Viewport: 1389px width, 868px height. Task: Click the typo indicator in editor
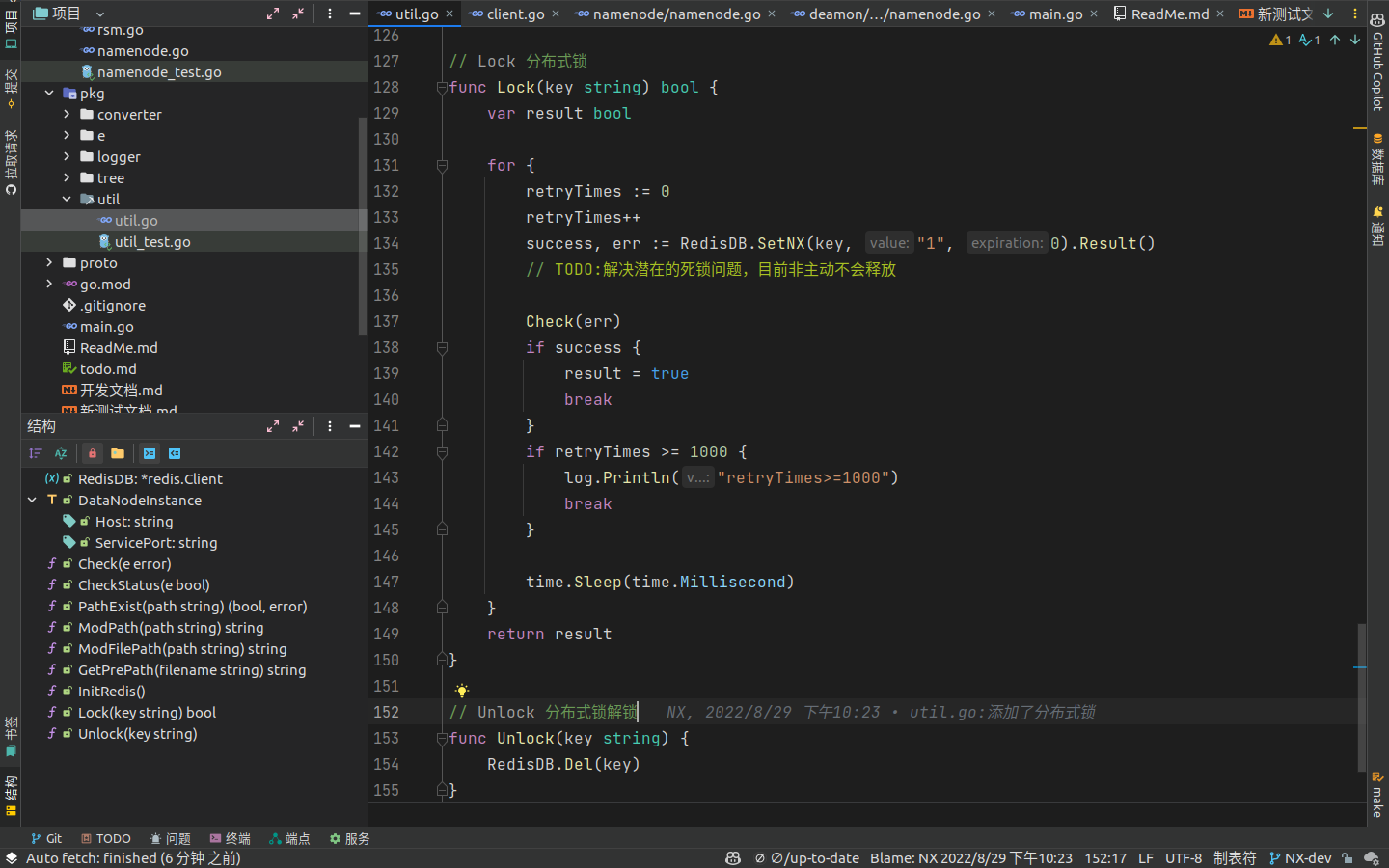tap(1310, 40)
